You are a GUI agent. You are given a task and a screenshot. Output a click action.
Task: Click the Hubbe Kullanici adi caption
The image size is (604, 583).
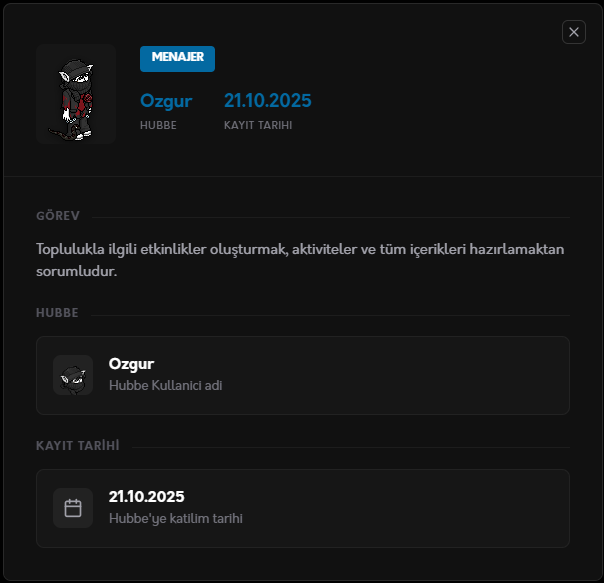click(x=166, y=385)
